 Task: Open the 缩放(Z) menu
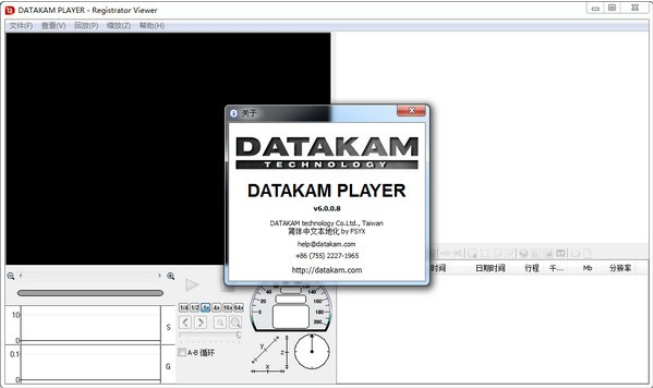tap(119, 26)
